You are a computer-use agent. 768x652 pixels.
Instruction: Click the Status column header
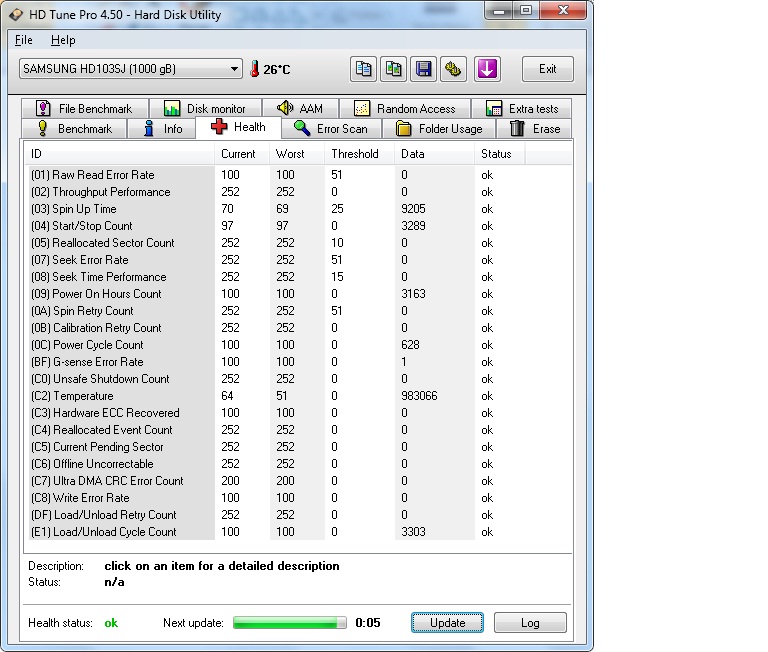click(x=500, y=154)
